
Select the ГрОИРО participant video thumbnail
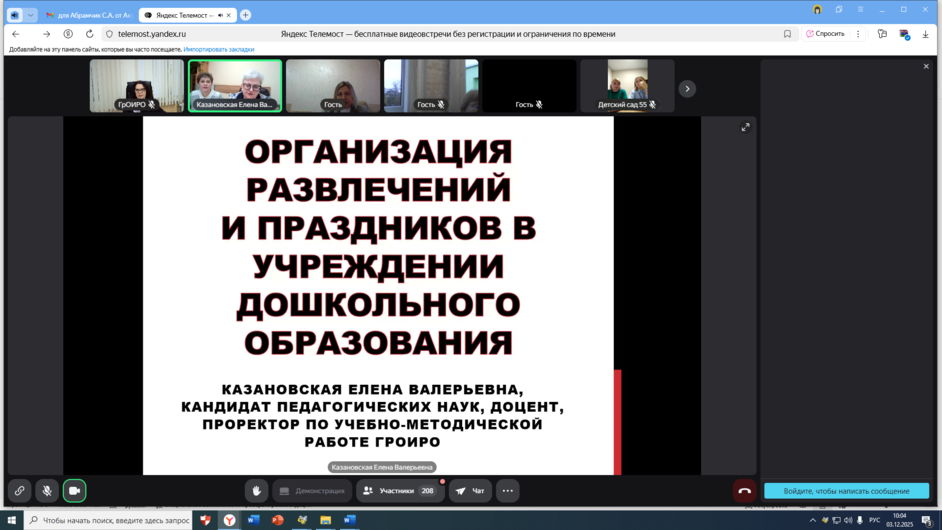[x=137, y=86]
